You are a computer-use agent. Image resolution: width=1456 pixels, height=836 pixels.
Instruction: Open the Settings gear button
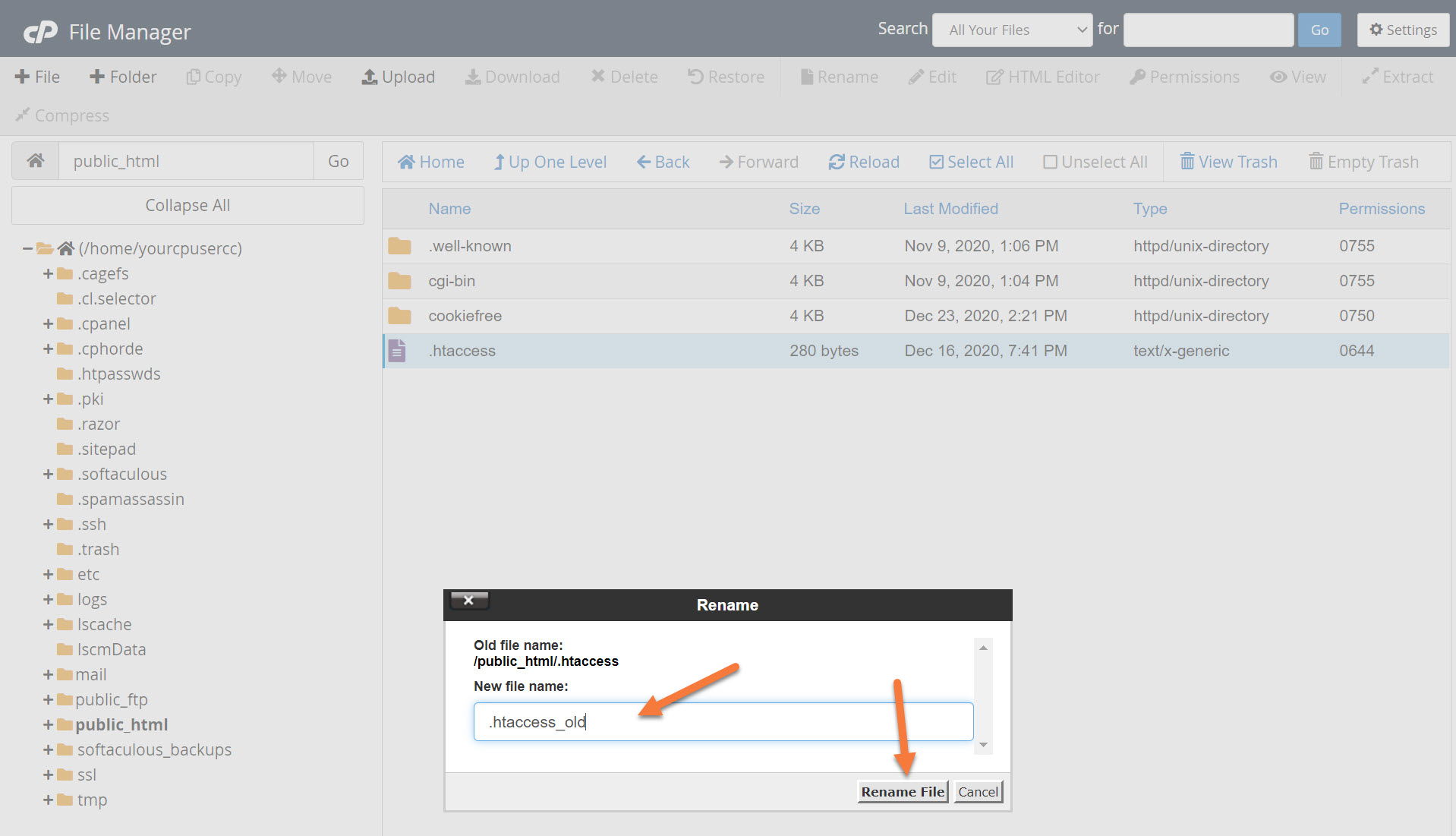(1403, 30)
